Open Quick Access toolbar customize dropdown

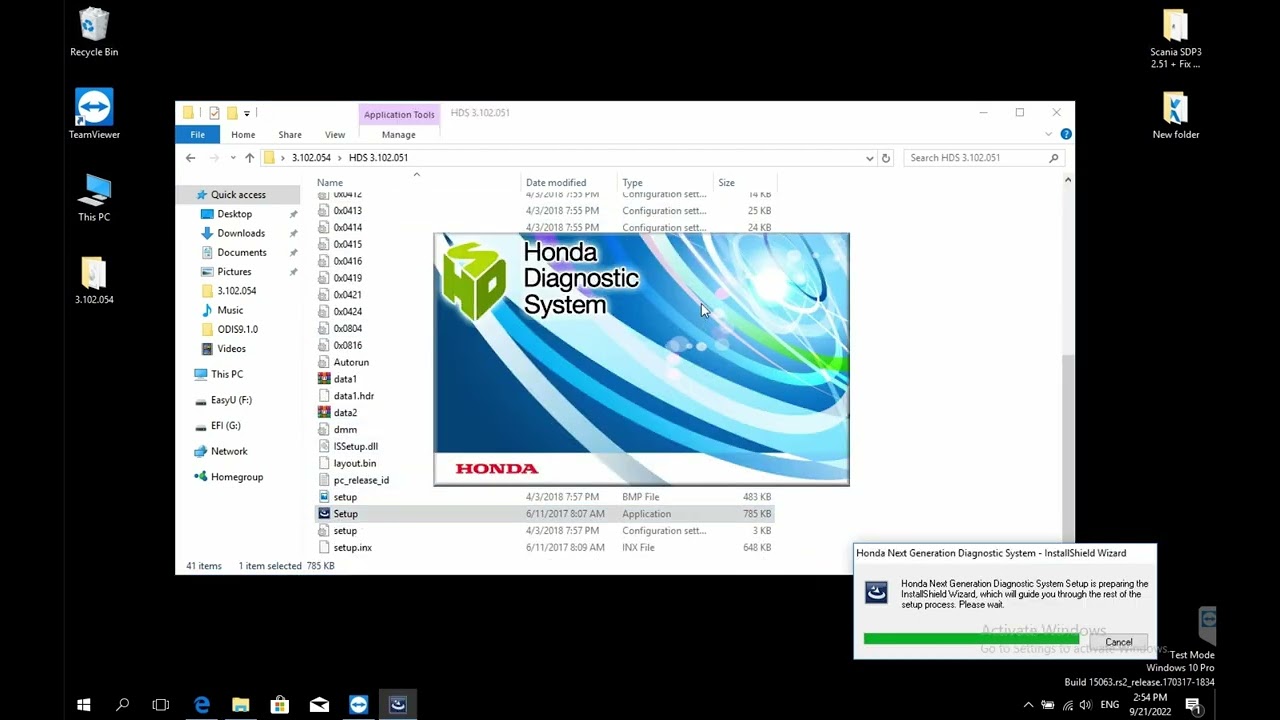tap(247, 113)
